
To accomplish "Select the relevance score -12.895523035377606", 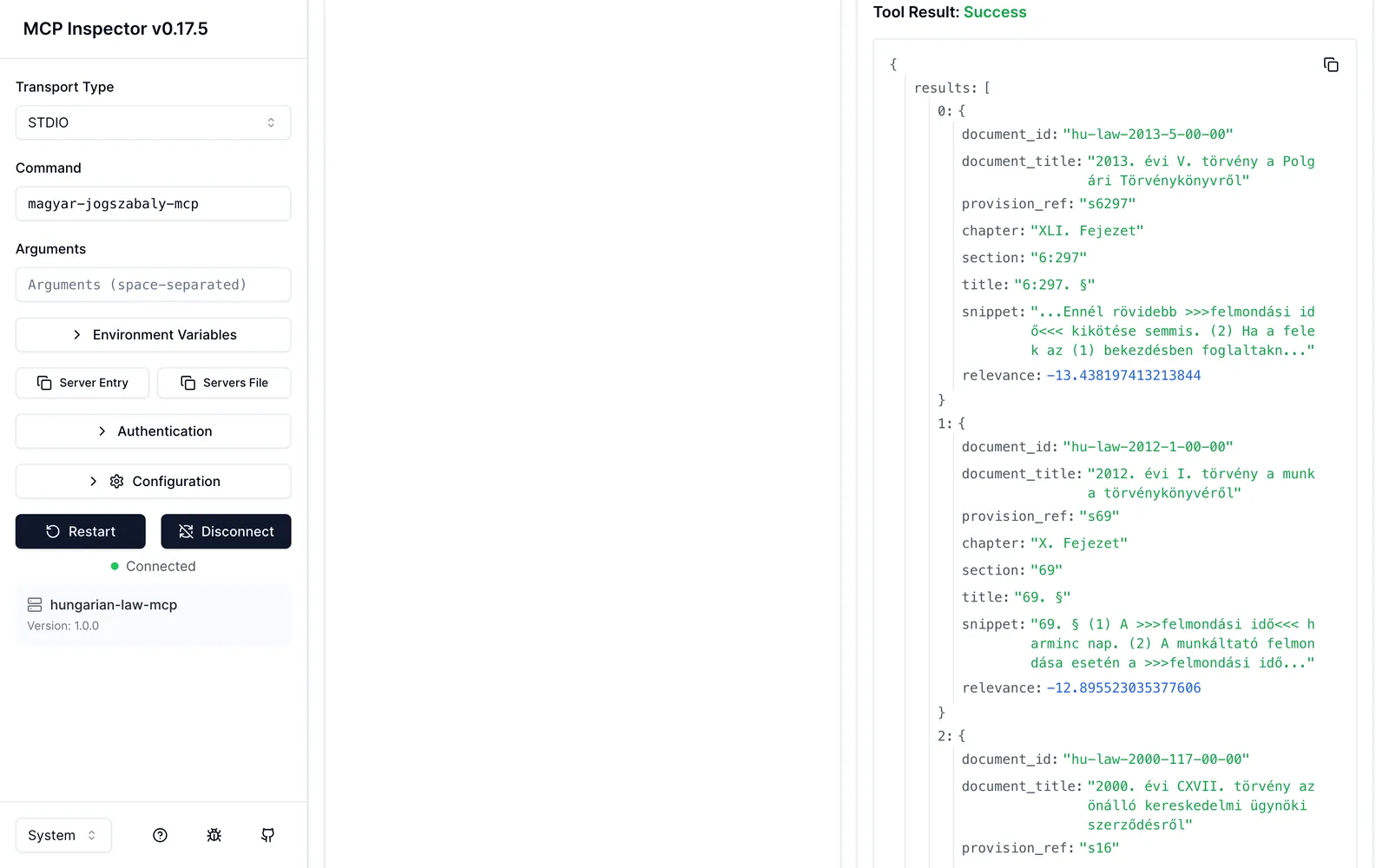I will 1123,688.
